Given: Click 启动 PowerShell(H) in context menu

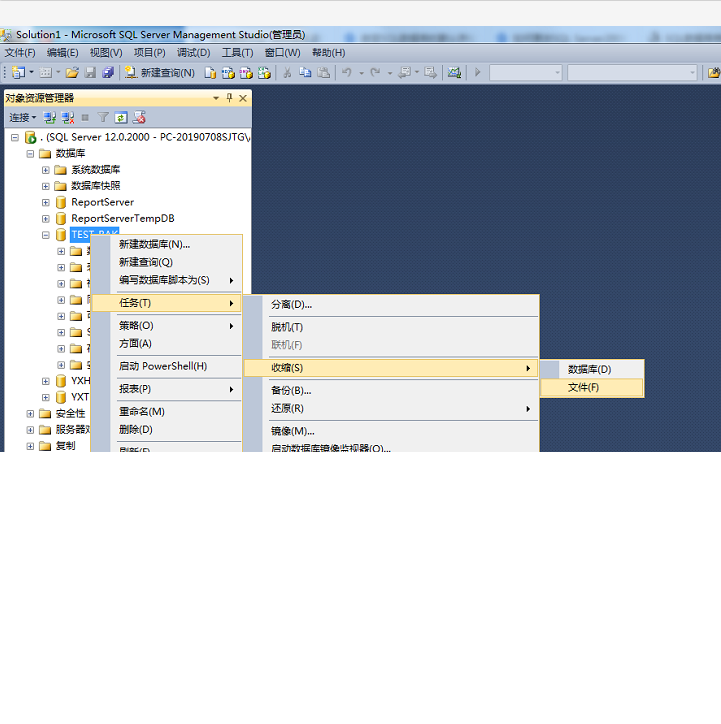Looking at the screenshot, I should [163, 366].
